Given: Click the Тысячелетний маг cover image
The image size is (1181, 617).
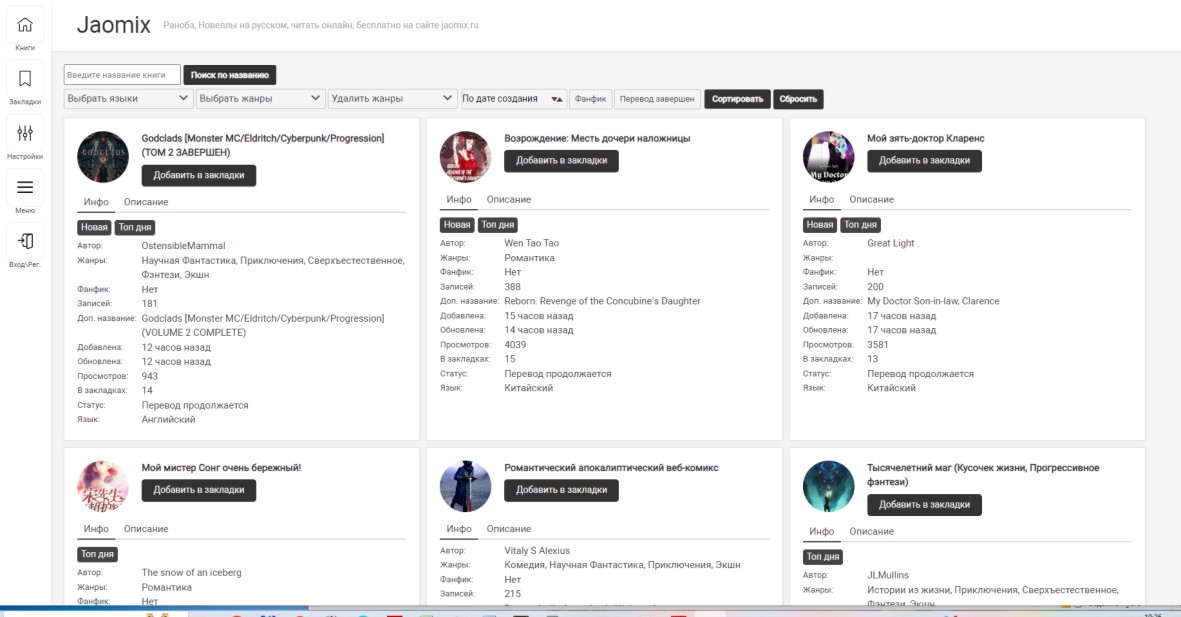Looking at the screenshot, I should [x=828, y=487].
